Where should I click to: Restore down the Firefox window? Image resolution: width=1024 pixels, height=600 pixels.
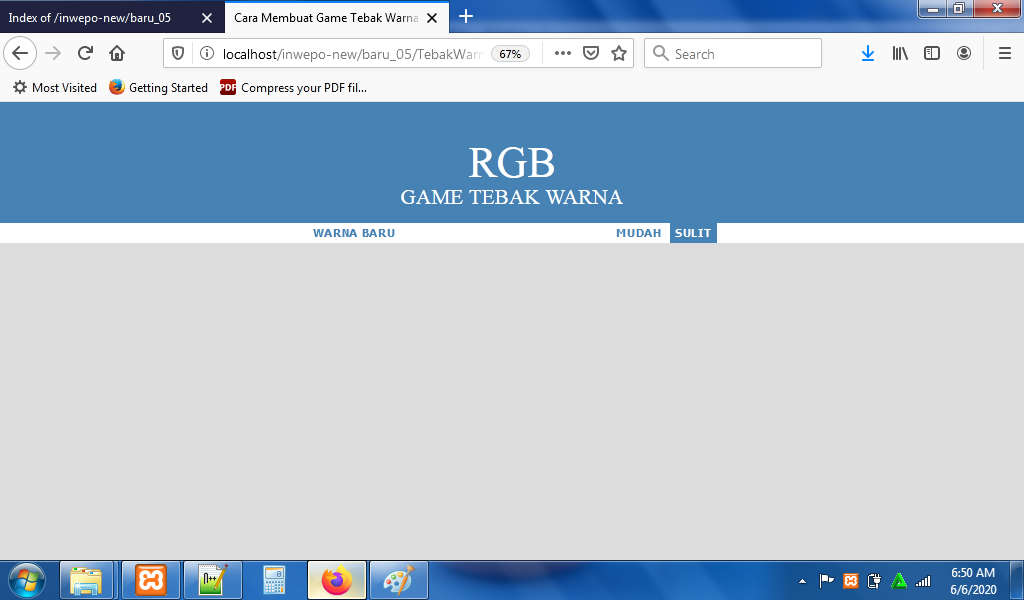pyautogui.click(x=959, y=8)
